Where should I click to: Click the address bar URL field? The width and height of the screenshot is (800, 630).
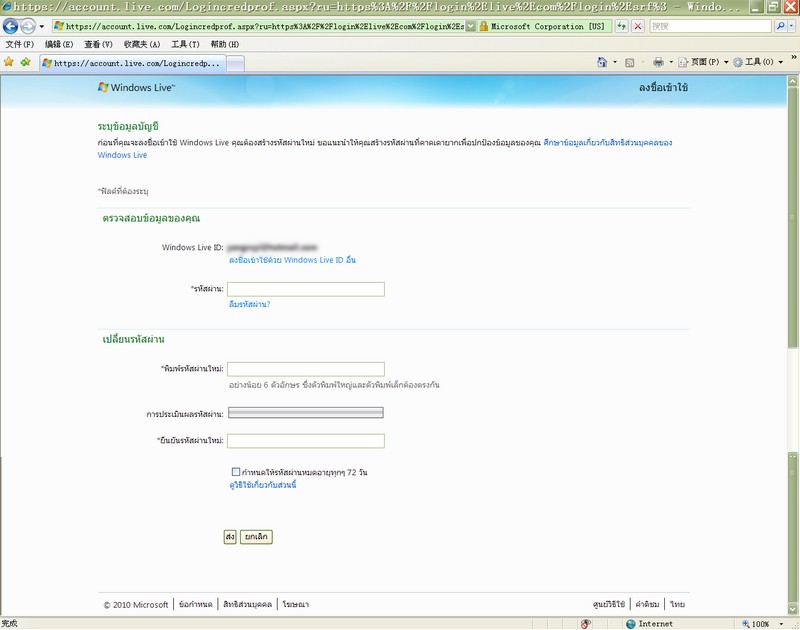[x=259, y=26]
